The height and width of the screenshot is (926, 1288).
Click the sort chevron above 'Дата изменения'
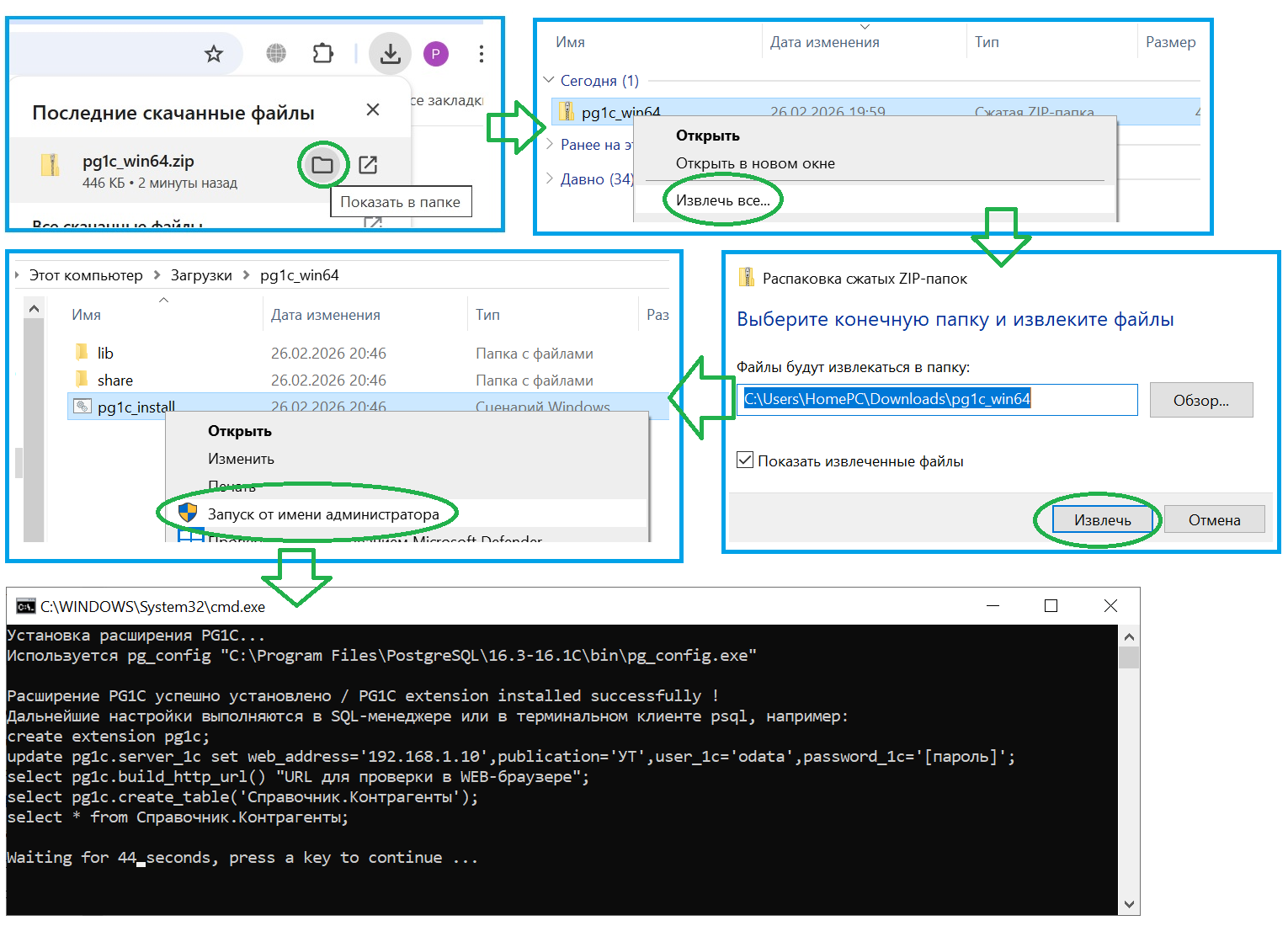pyautogui.click(x=865, y=26)
